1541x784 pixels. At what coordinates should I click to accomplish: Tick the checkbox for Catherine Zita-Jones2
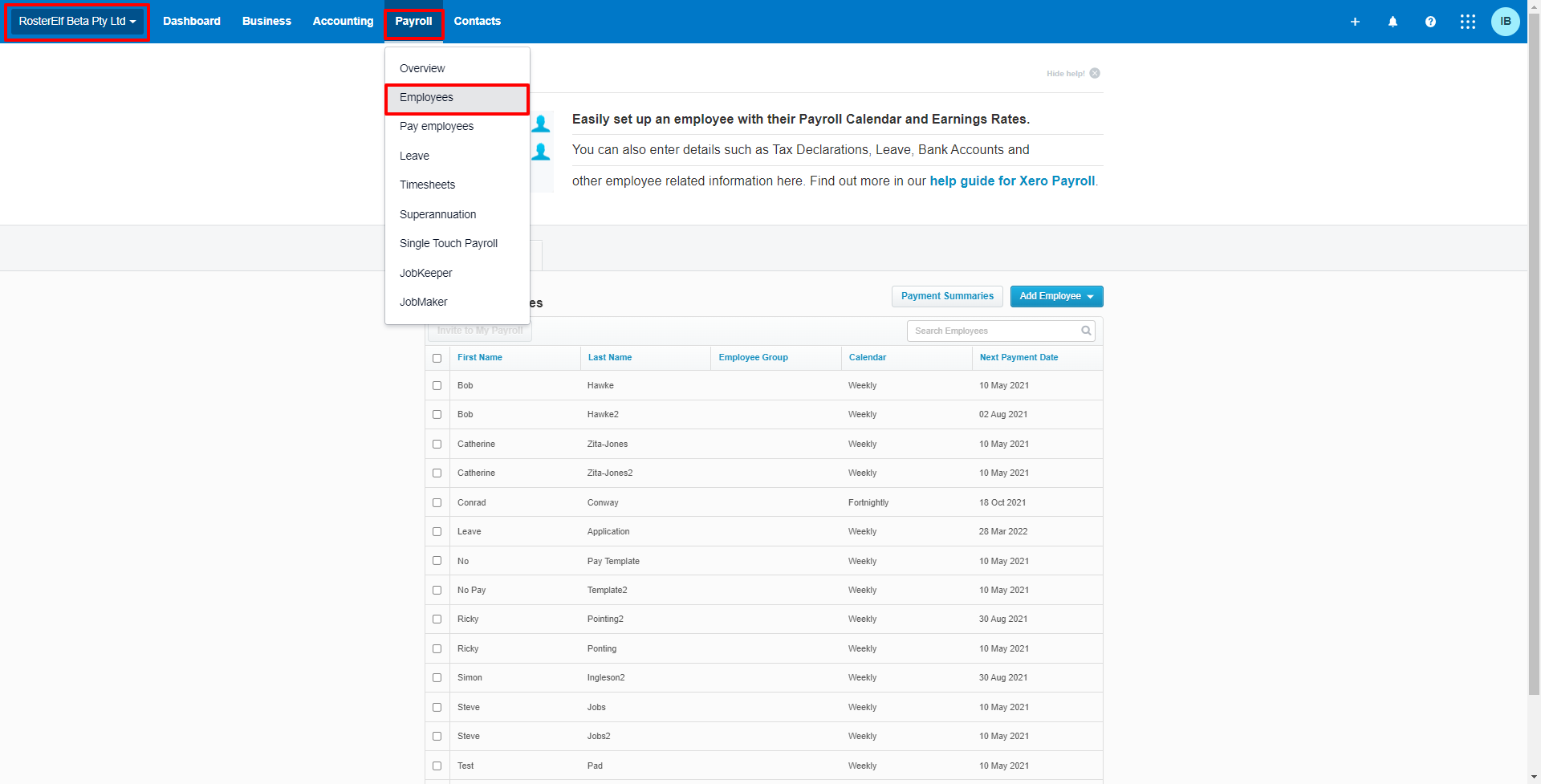coord(437,473)
